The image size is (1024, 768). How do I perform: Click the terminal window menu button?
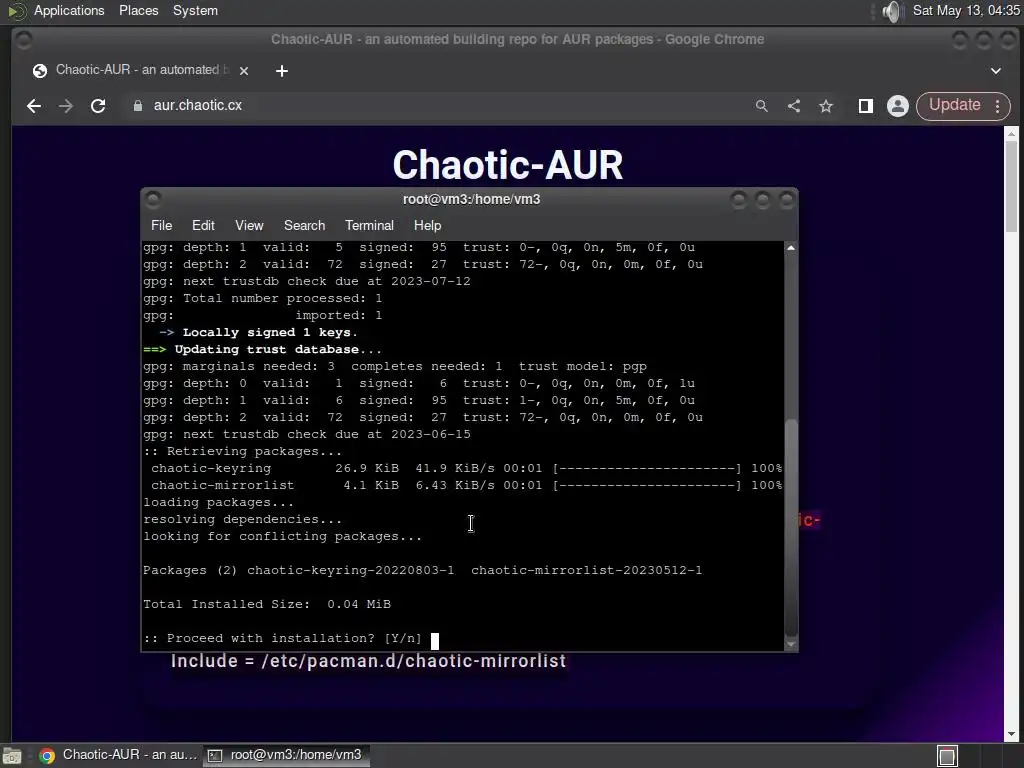[x=153, y=199]
